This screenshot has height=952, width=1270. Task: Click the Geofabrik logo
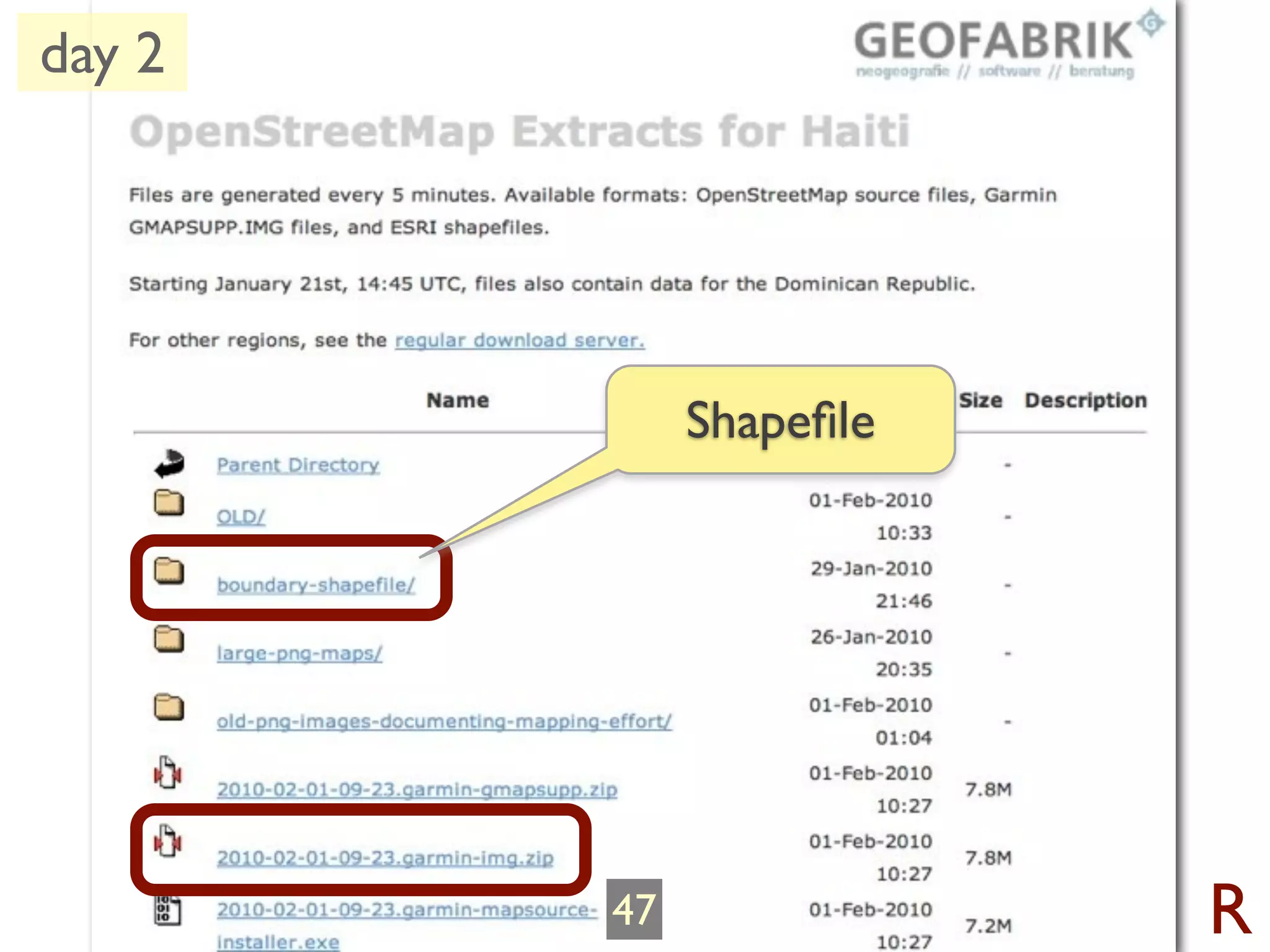(1009, 45)
